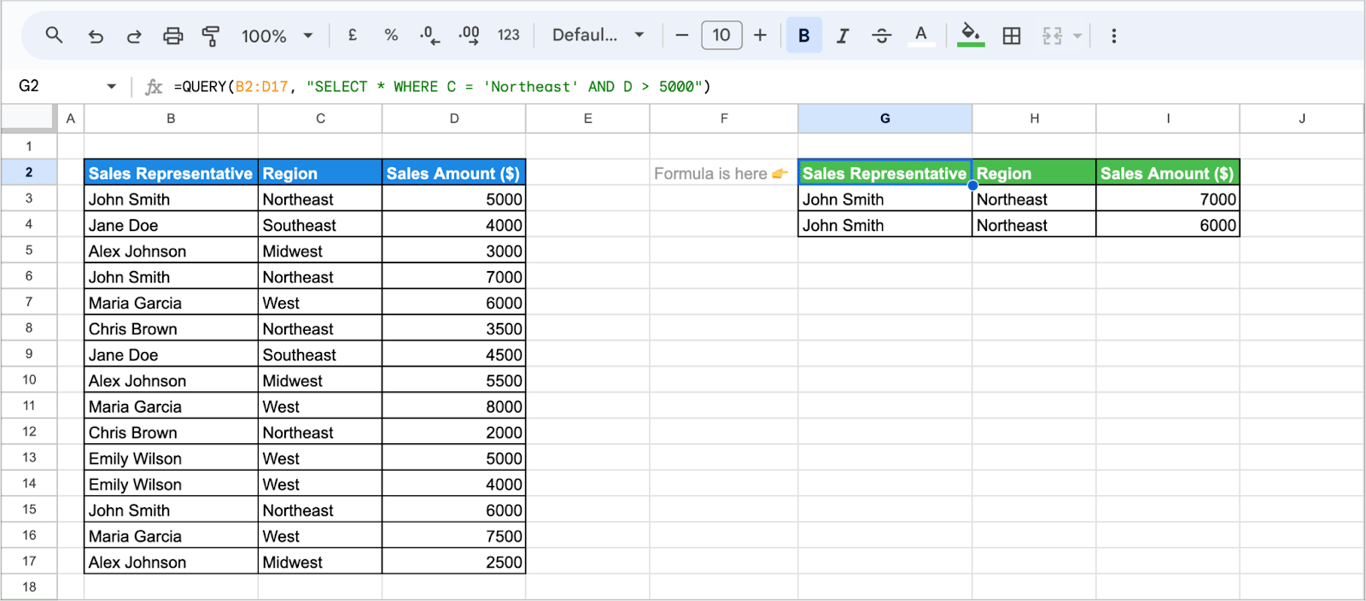Open the more toolbar options menu
The height and width of the screenshot is (601, 1366).
pyautogui.click(x=1113, y=36)
